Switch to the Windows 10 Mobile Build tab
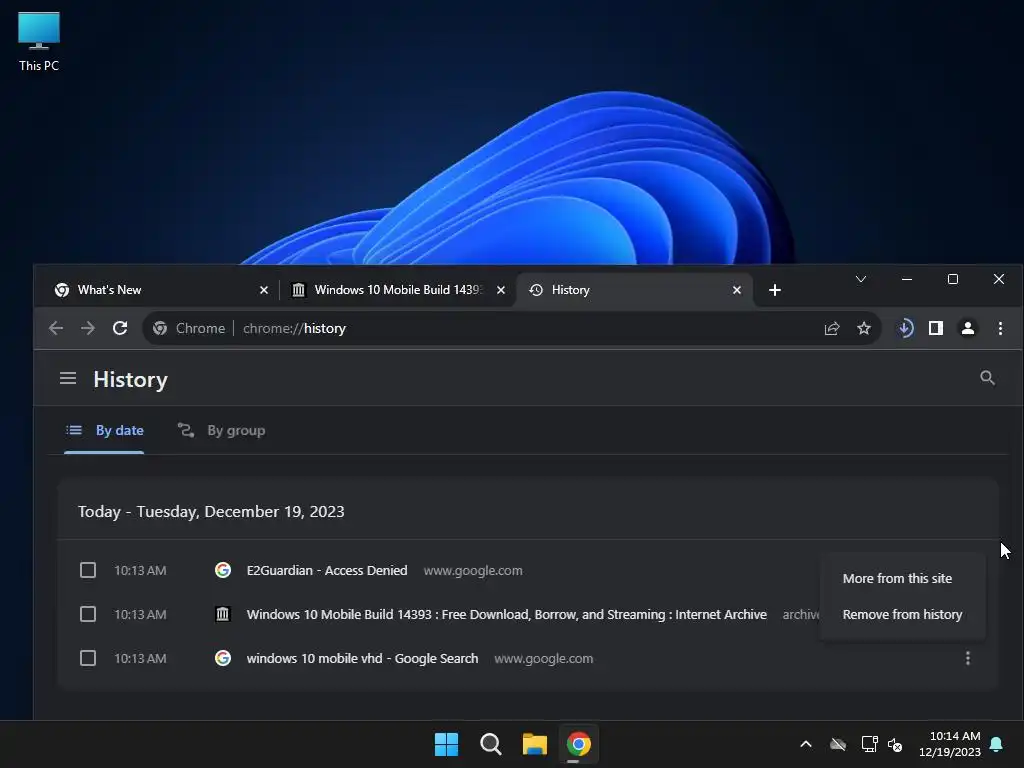Image resolution: width=1024 pixels, height=768 pixels. tap(397, 290)
